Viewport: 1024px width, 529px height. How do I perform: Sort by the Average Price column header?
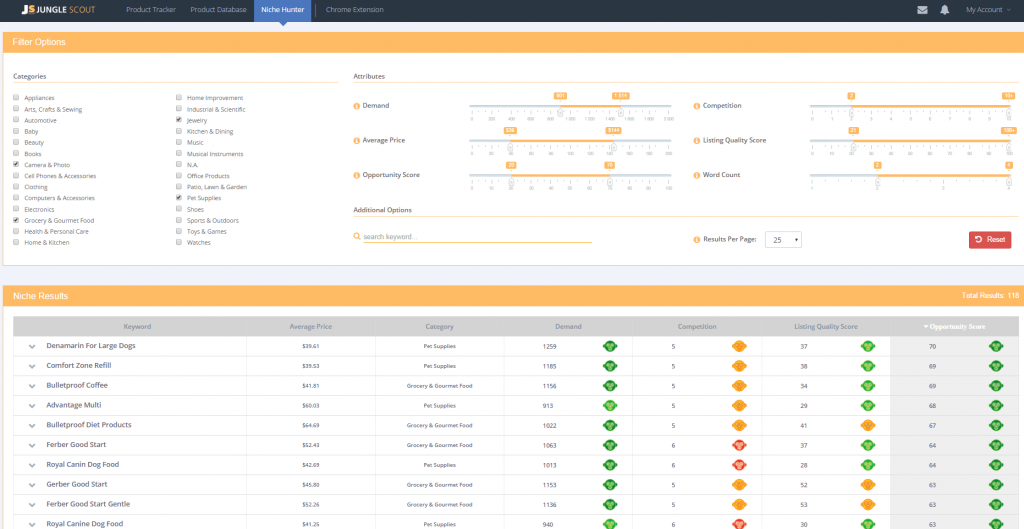tap(311, 327)
